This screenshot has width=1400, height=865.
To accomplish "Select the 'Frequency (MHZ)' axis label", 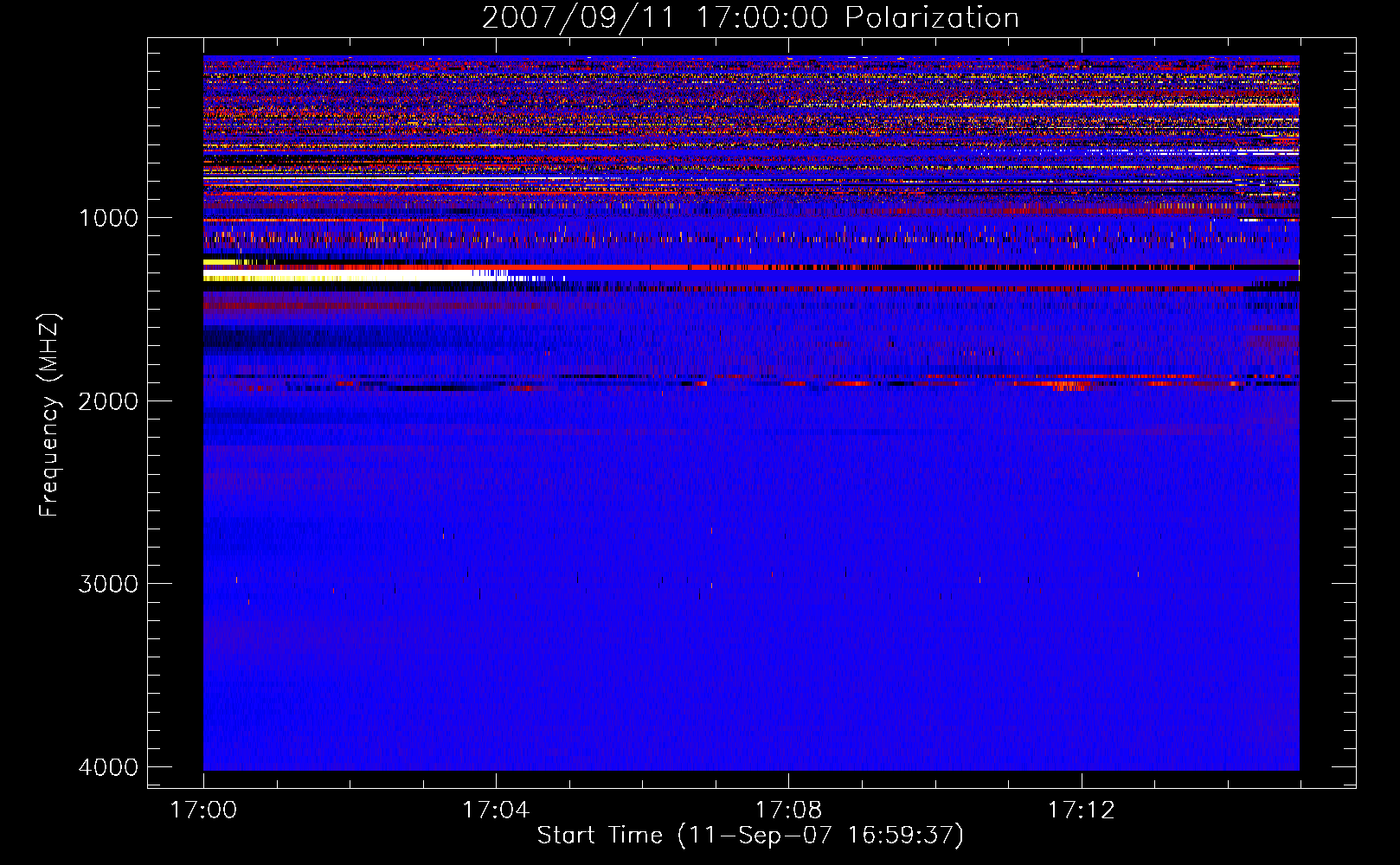I will tap(49, 415).
